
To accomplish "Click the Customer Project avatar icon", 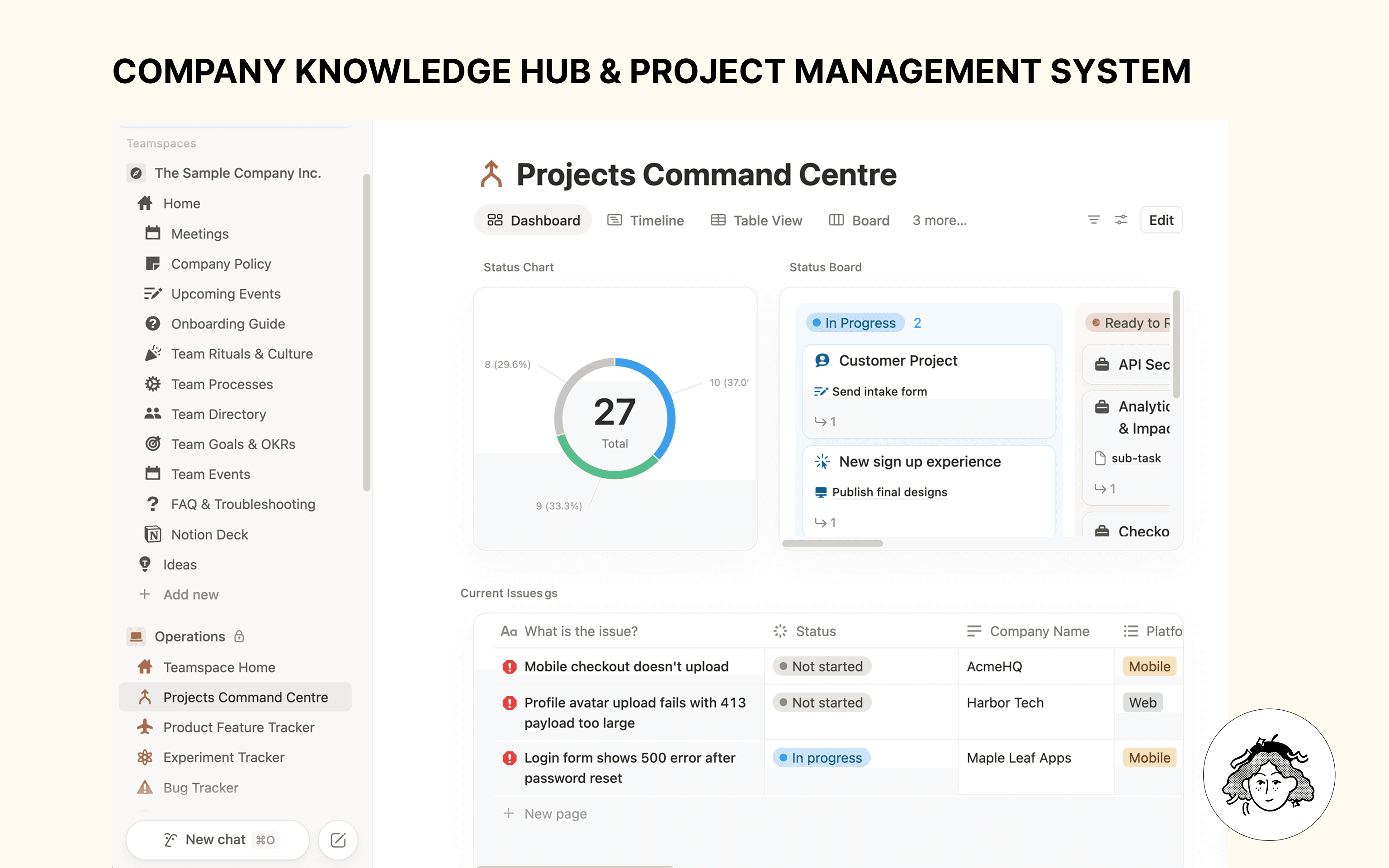I will [x=822, y=360].
